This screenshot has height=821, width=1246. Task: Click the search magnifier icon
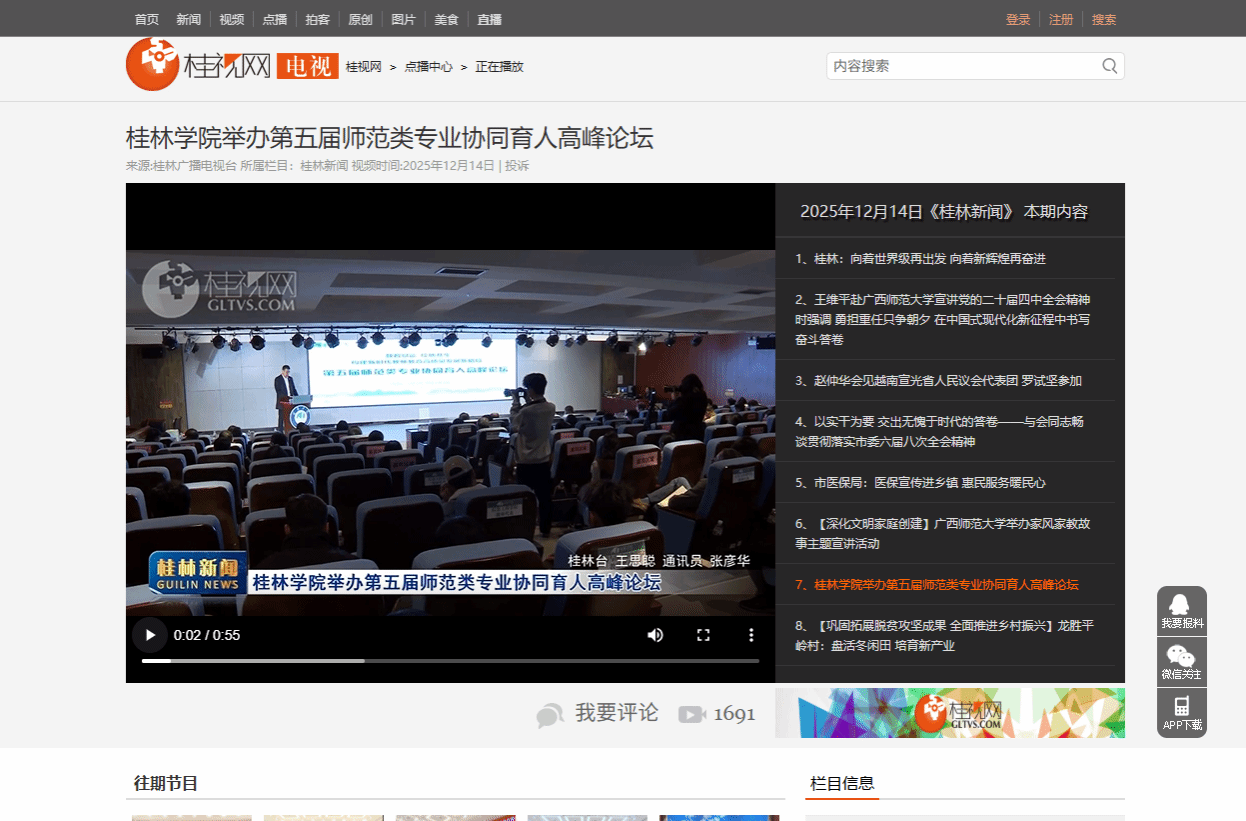click(1109, 66)
